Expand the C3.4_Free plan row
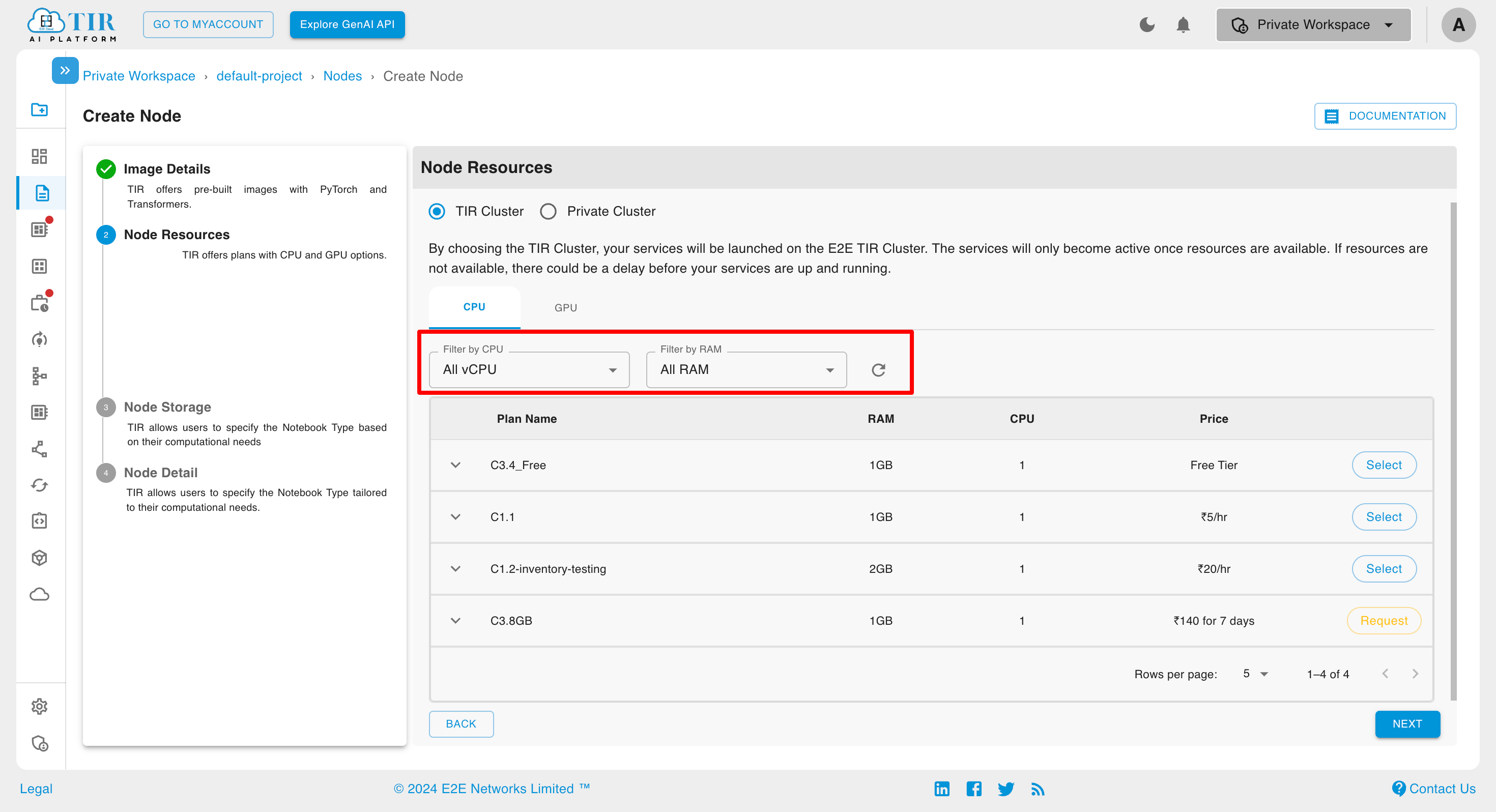Viewport: 1496px width, 812px height. point(456,465)
